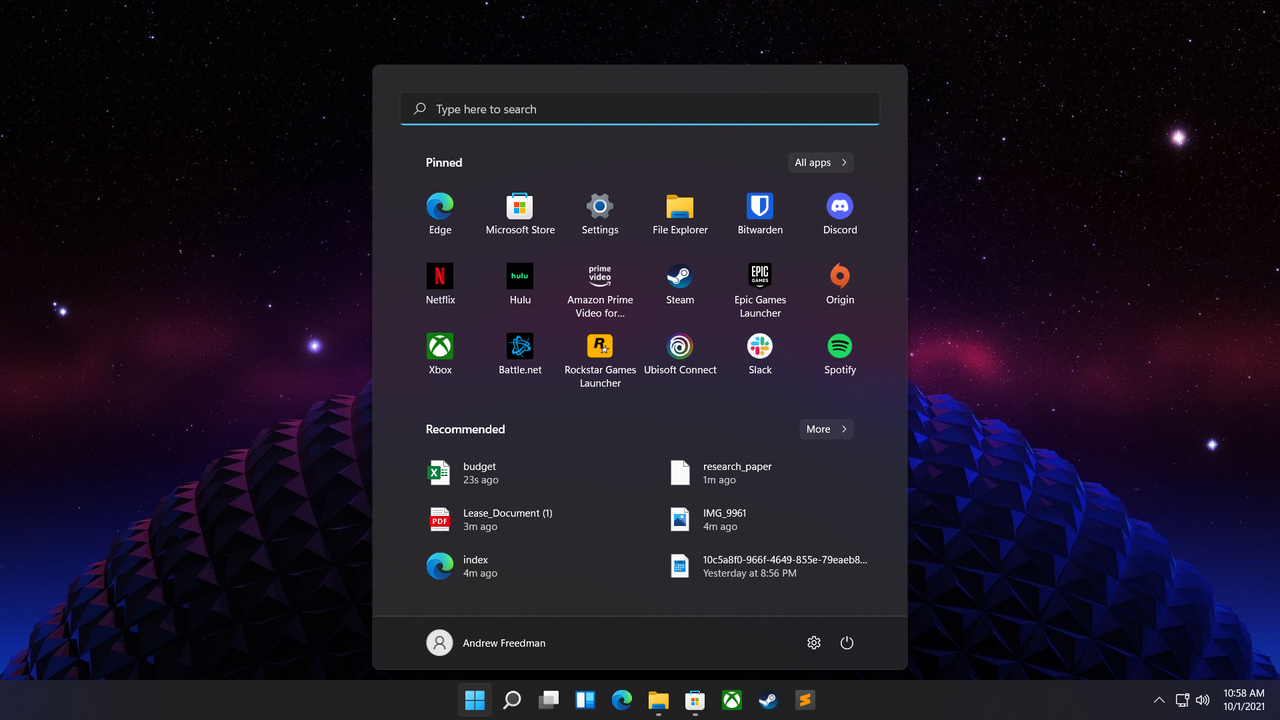This screenshot has width=1280, height=720.
Task: Launch Slack
Action: pyautogui.click(x=760, y=354)
